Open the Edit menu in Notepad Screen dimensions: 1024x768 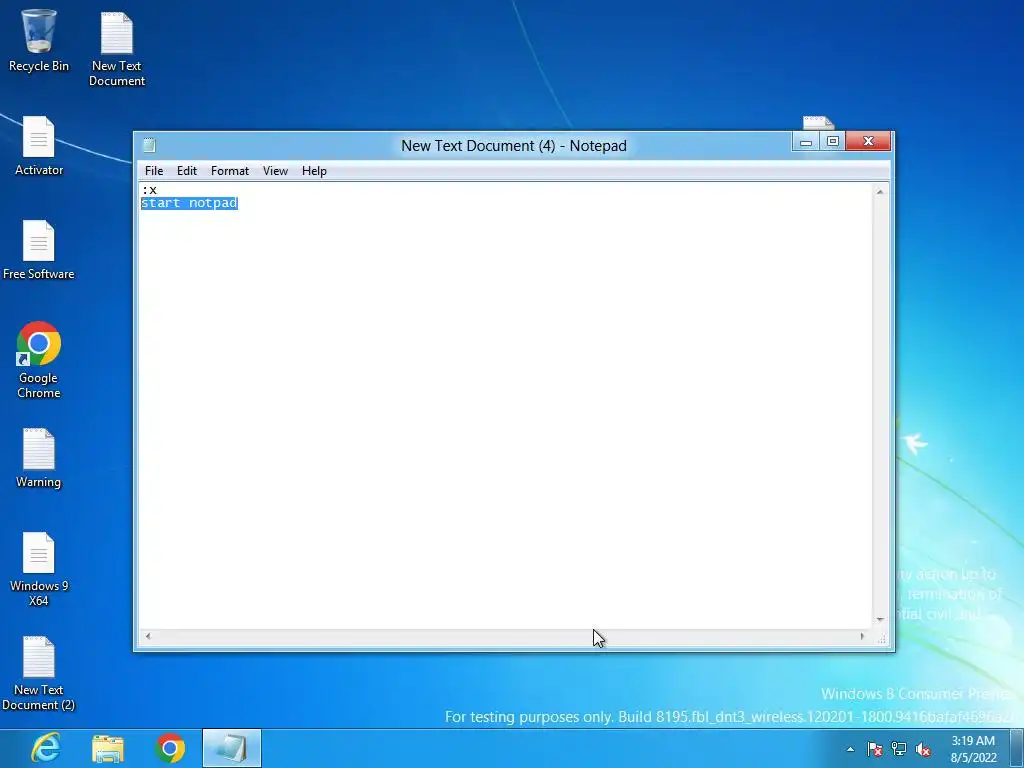tap(187, 170)
